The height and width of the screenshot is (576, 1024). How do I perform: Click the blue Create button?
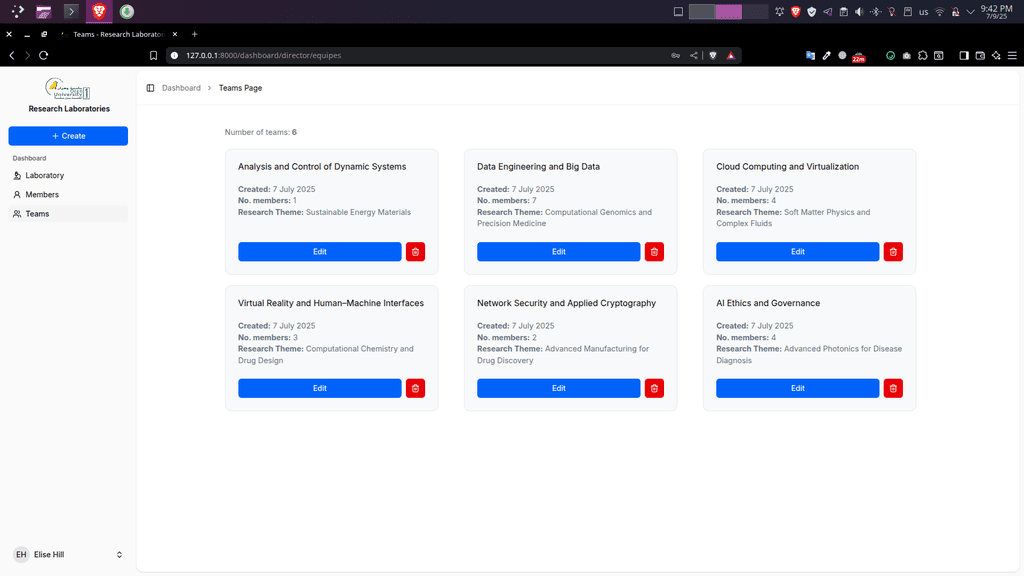coord(68,136)
